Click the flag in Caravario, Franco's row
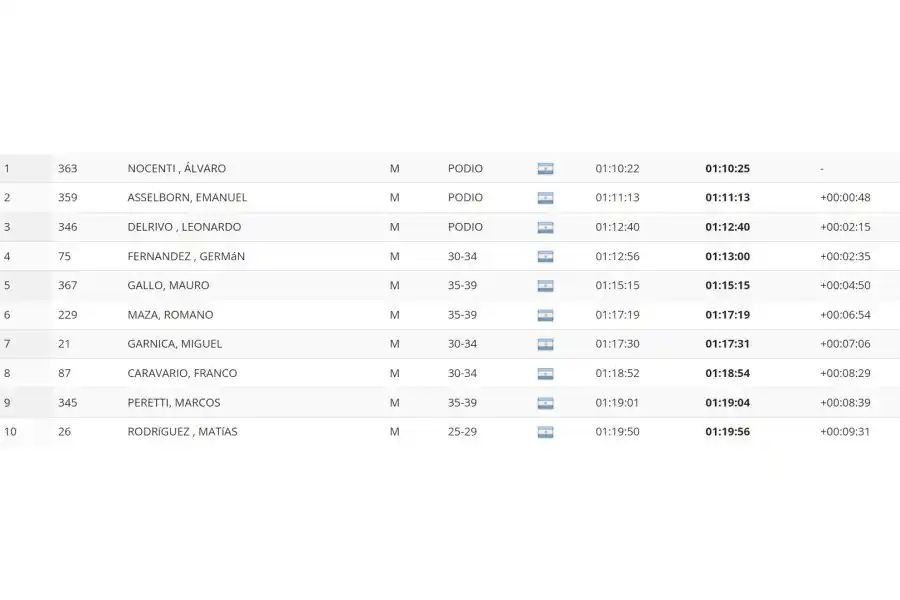Screen dimensions: 900x600 545,374
